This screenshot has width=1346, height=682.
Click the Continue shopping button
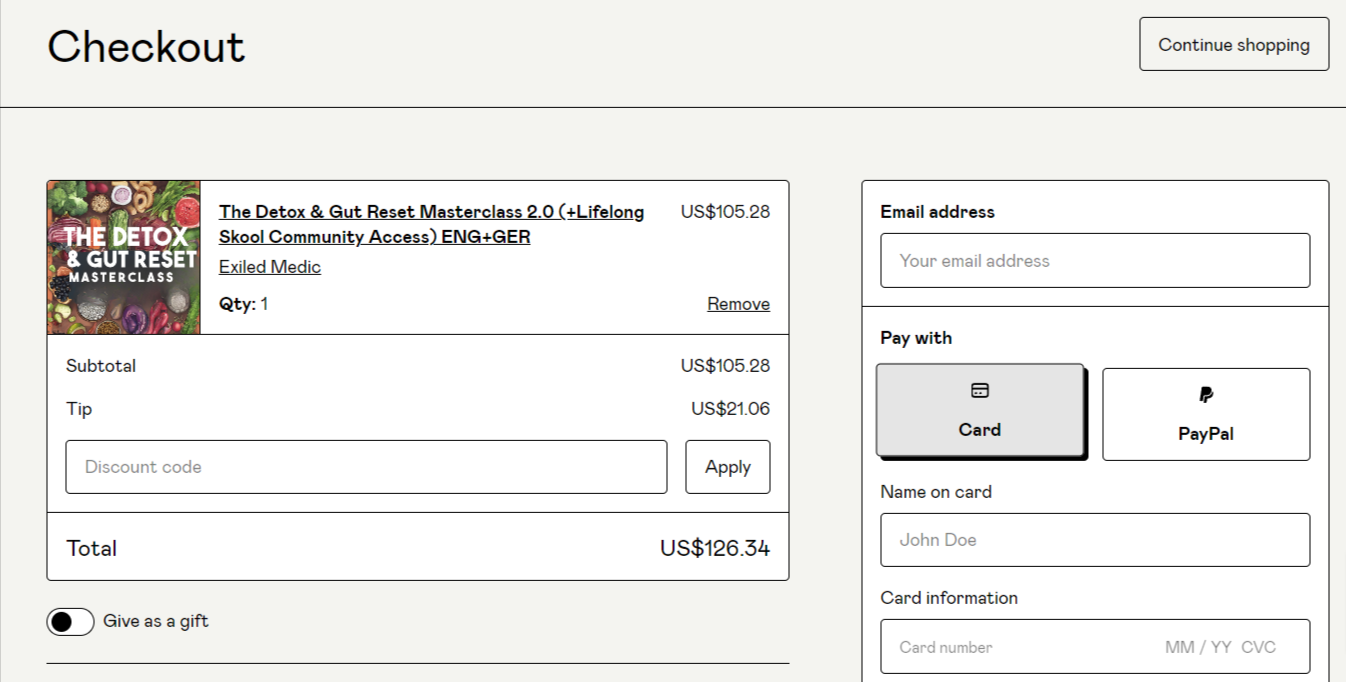tap(1233, 44)
